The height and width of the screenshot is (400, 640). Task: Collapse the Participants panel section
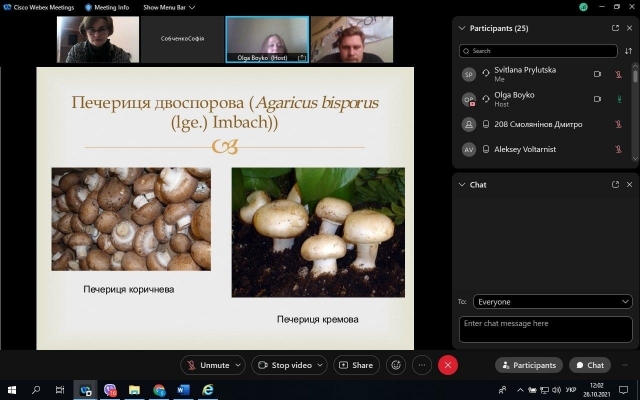tap(461, 28)
